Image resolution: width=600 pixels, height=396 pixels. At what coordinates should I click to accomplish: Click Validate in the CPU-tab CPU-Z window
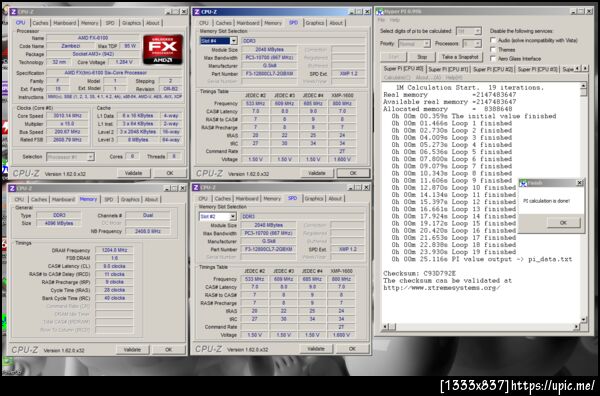click(133, 173)
